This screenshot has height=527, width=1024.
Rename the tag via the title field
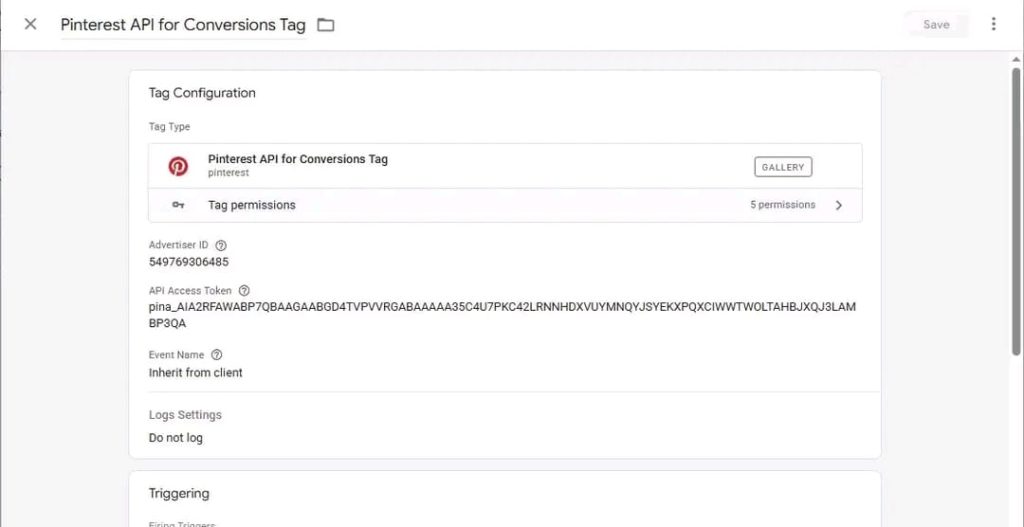[183, 25]
